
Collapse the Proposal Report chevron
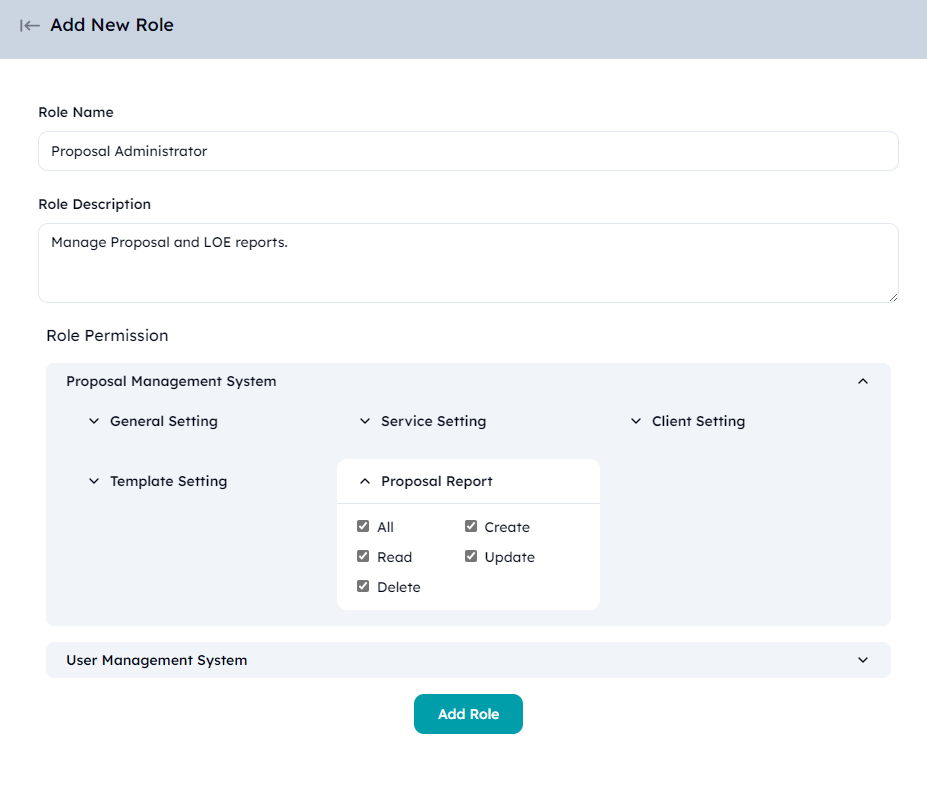click(x=365, y=481)
